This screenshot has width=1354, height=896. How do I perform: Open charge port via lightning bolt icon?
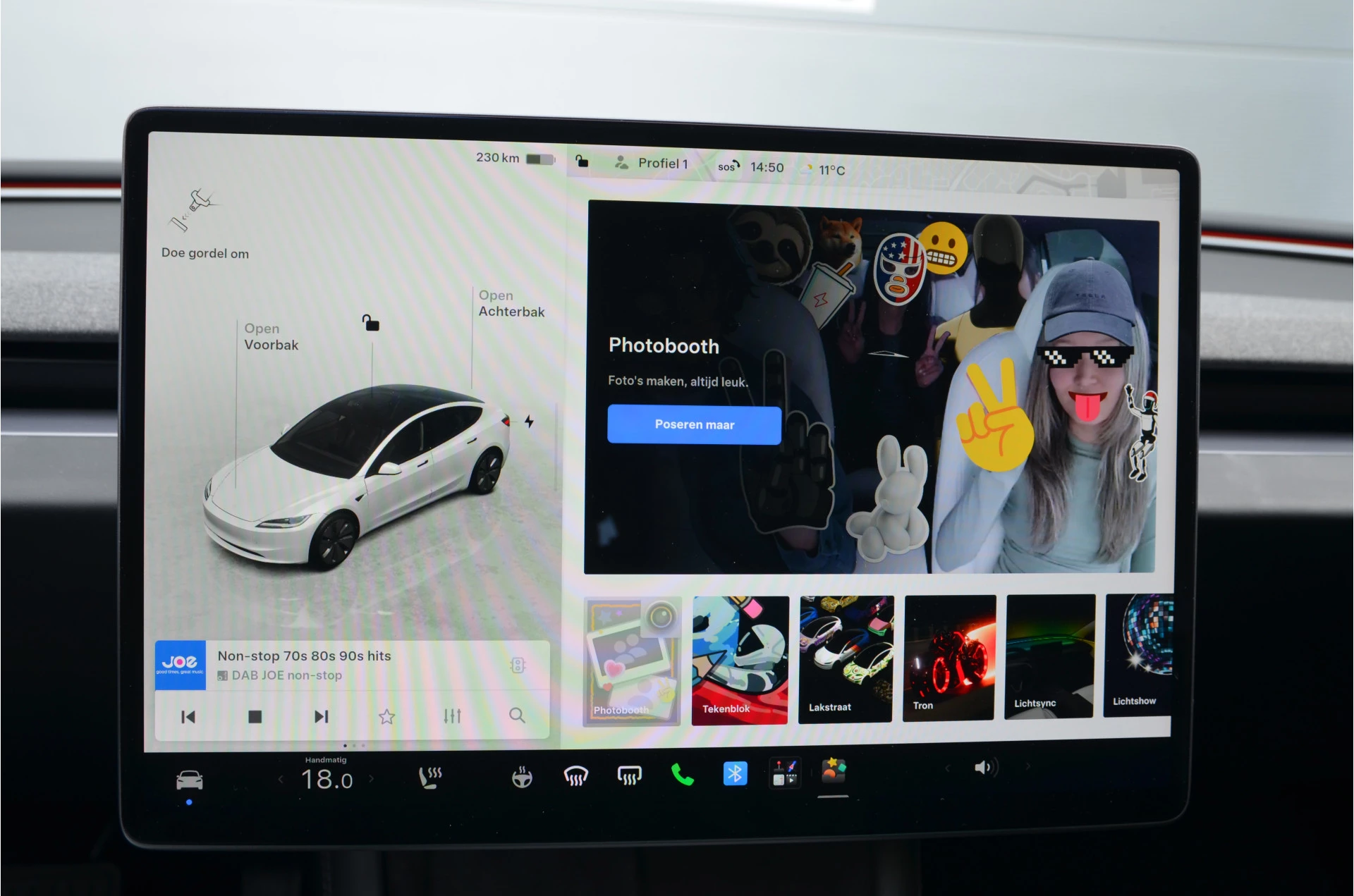click(x=529, y=422)
